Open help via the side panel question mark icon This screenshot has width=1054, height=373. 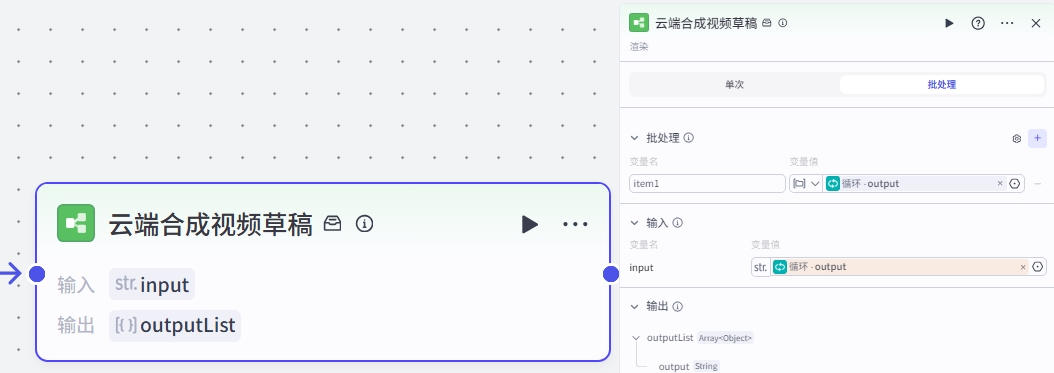pyautogui.click(x=978, y=23)
